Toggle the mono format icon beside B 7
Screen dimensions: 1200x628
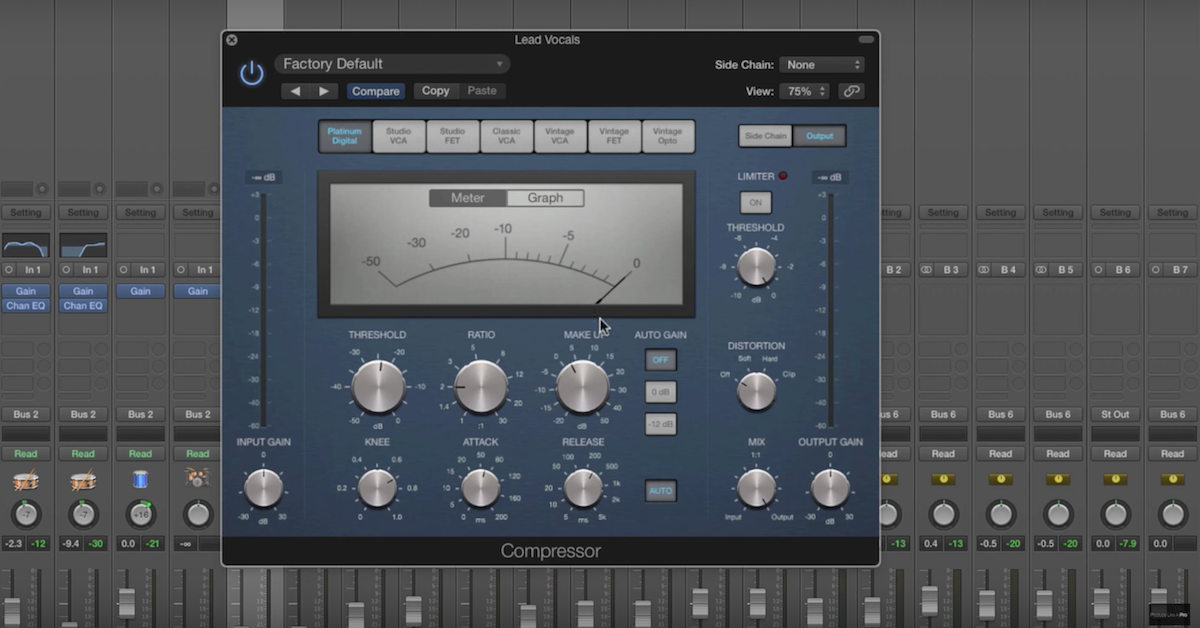(x=1156, y=270)
